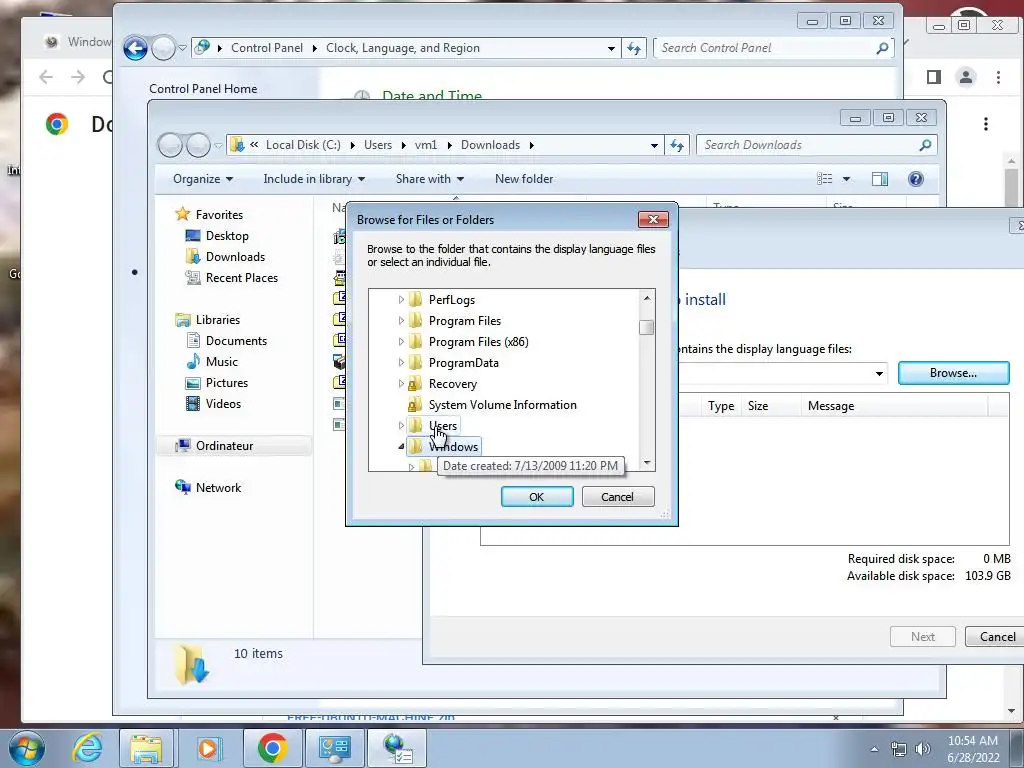The height and width of the screenshot is (768, 1024).
Task: Open the Windows Start menu
Action: pos(26,748)
